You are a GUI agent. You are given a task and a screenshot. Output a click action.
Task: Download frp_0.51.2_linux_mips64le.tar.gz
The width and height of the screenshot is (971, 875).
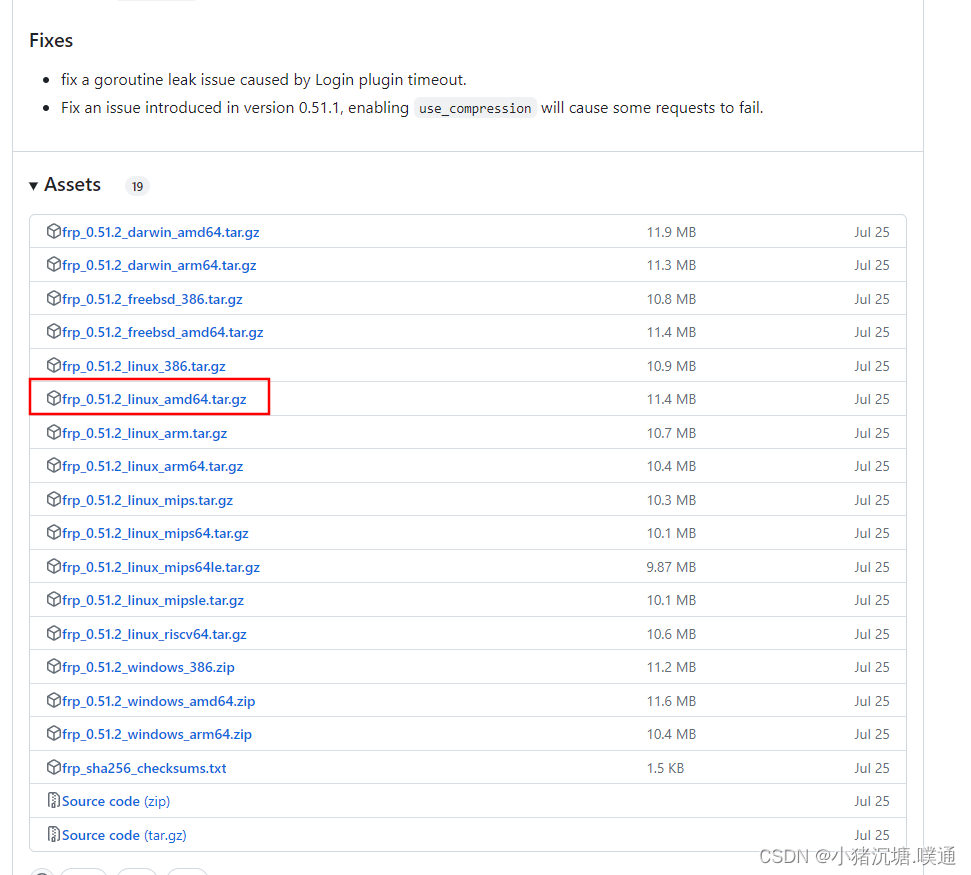tap(160, 567)
